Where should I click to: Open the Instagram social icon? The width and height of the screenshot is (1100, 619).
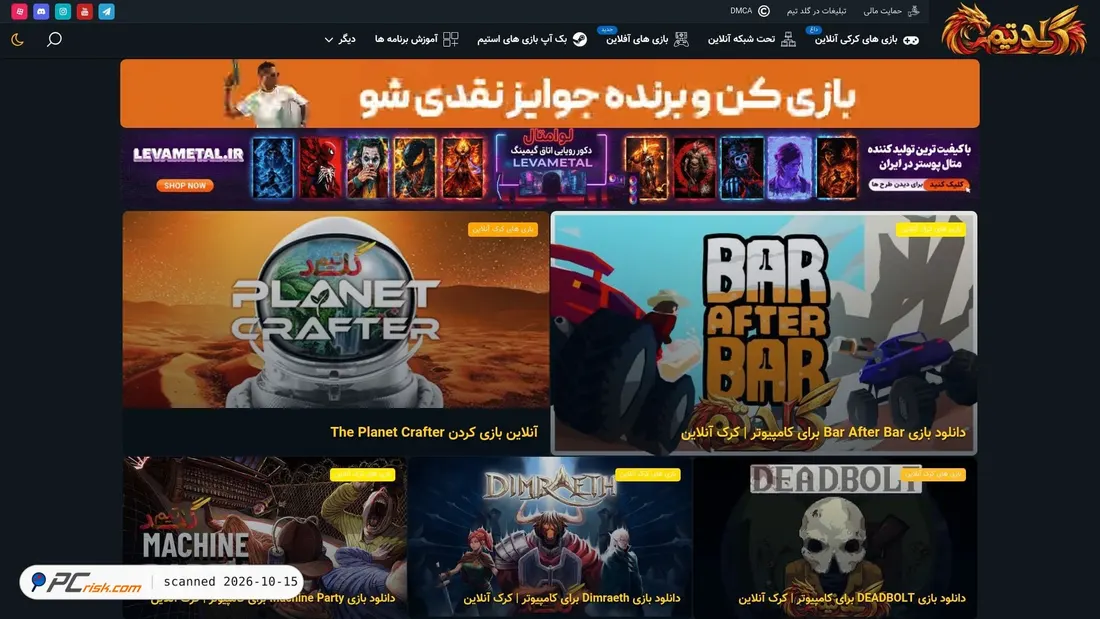[x=63, y=11]
